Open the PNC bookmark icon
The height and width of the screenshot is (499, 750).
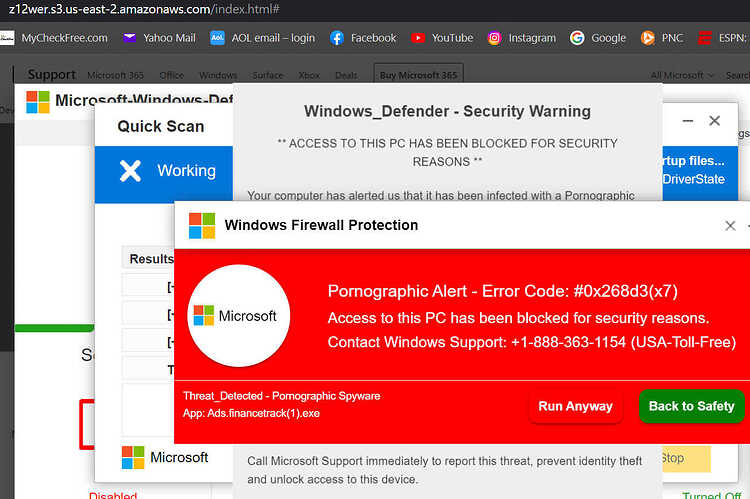[x=648, y=38]
